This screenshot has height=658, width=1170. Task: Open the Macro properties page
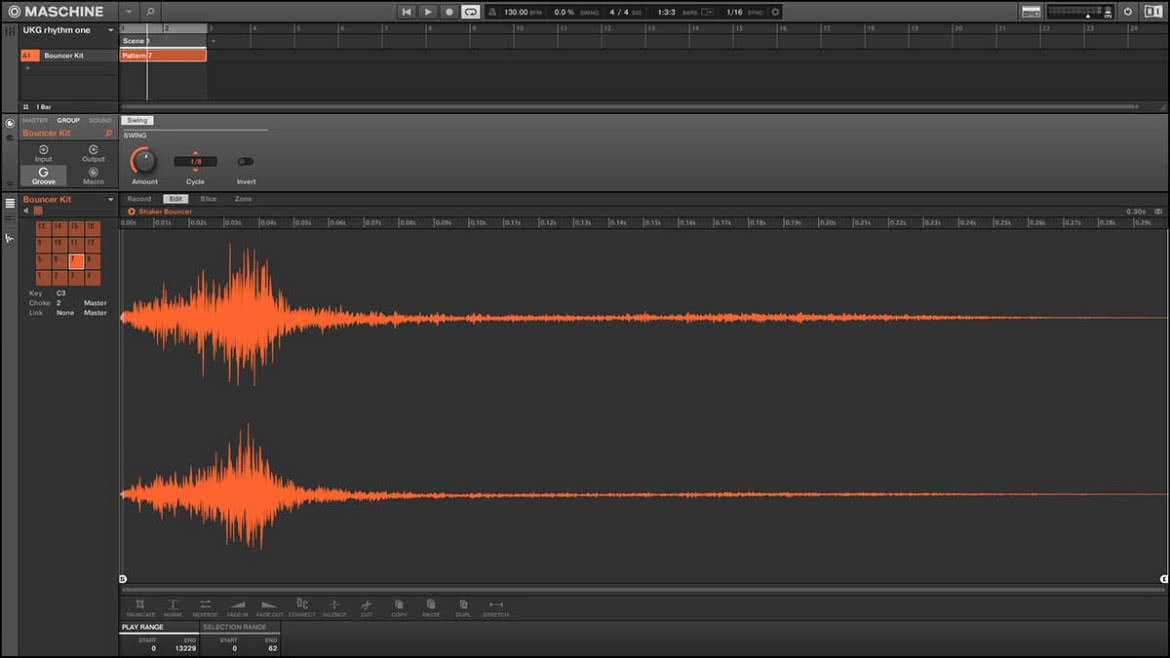(93, 175)
